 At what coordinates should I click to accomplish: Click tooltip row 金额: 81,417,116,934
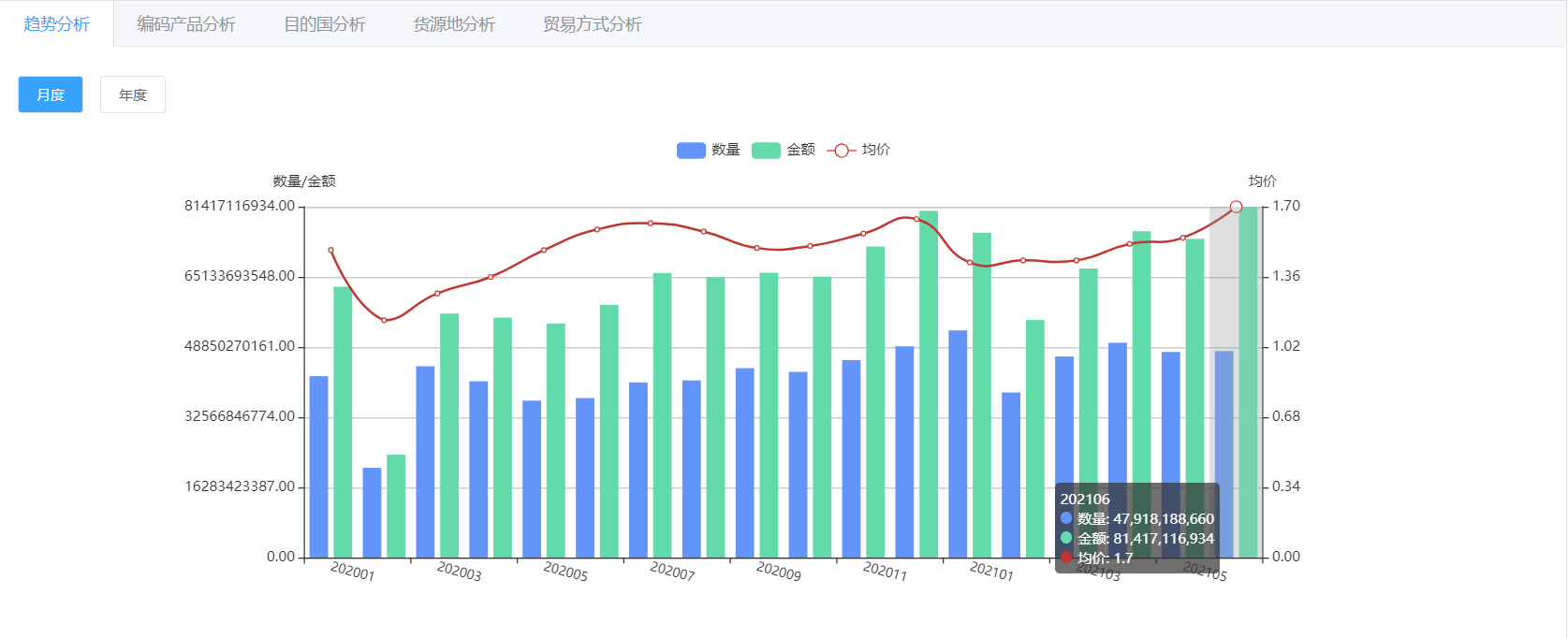1137,539
